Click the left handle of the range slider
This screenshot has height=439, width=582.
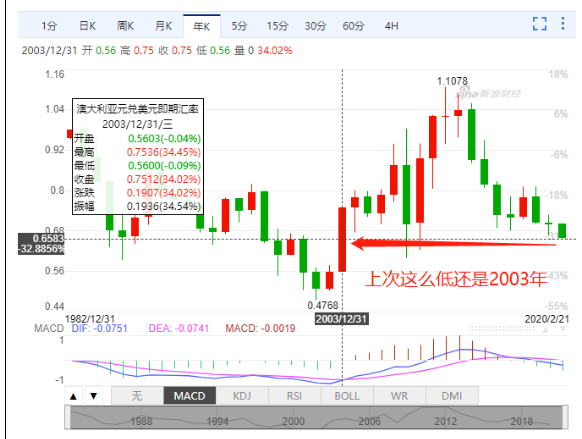coord(68,418)
